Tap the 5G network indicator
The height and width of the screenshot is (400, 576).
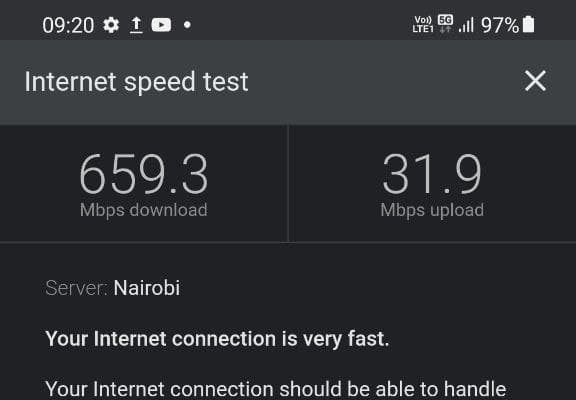click(x=445, y=24)
